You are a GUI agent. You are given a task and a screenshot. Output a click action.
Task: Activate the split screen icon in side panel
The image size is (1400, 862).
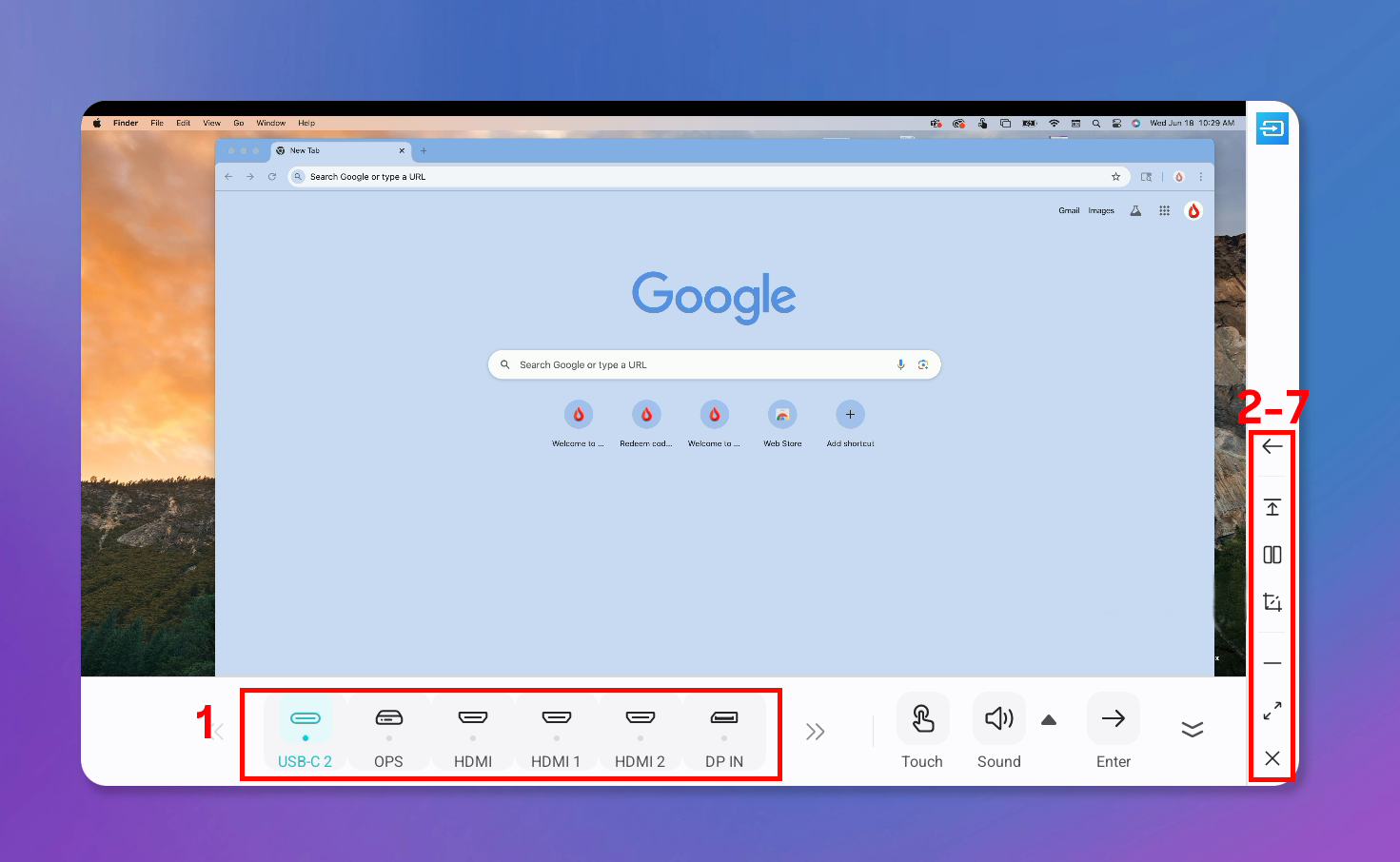(x=1272, y=555)
